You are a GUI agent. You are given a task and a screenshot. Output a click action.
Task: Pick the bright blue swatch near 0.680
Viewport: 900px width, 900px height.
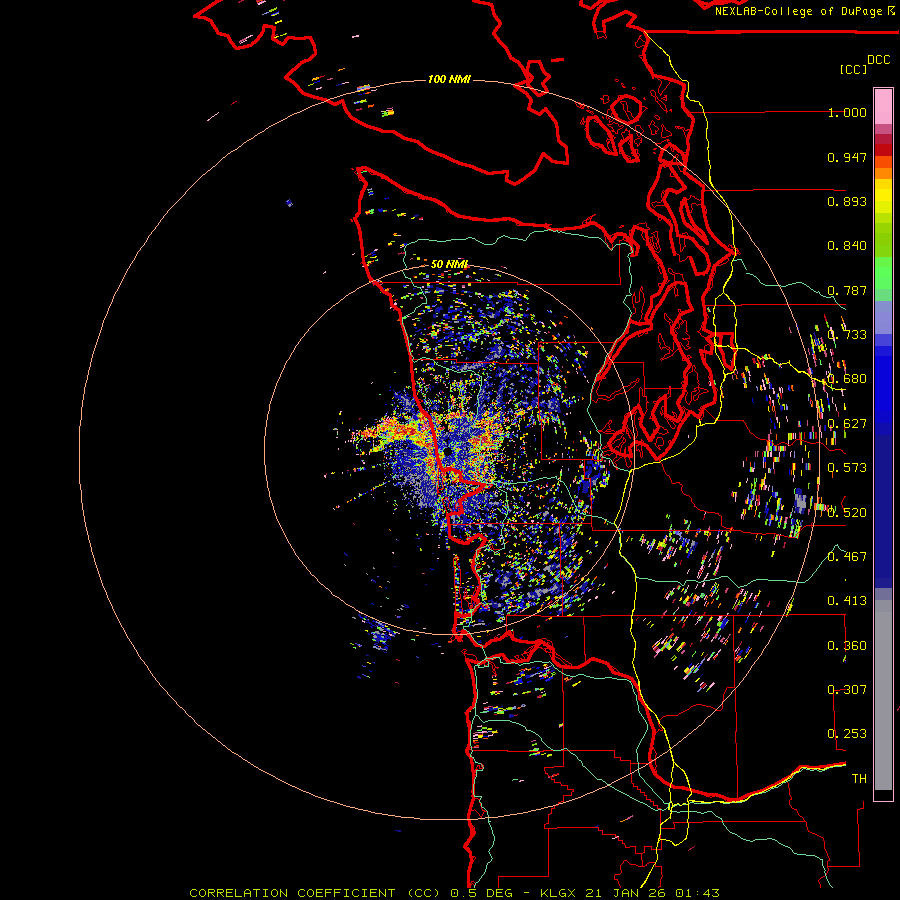pos(883,390)
